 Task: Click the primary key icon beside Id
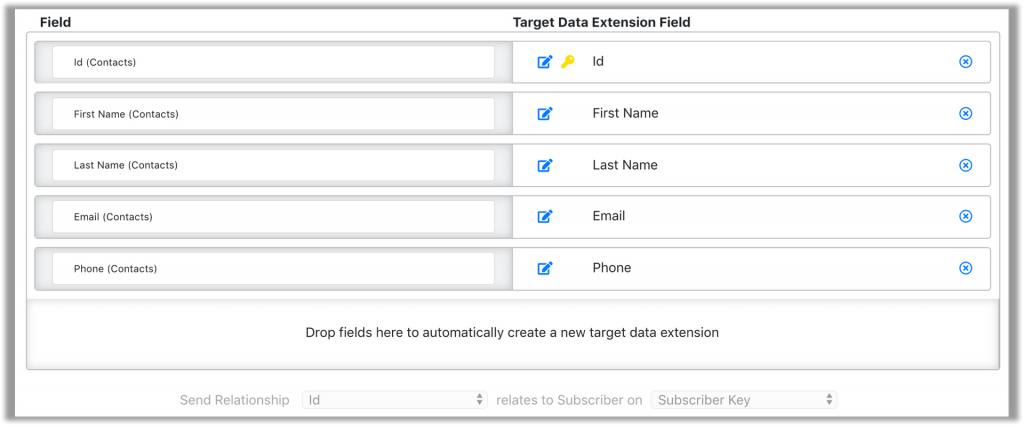[568, 62]
